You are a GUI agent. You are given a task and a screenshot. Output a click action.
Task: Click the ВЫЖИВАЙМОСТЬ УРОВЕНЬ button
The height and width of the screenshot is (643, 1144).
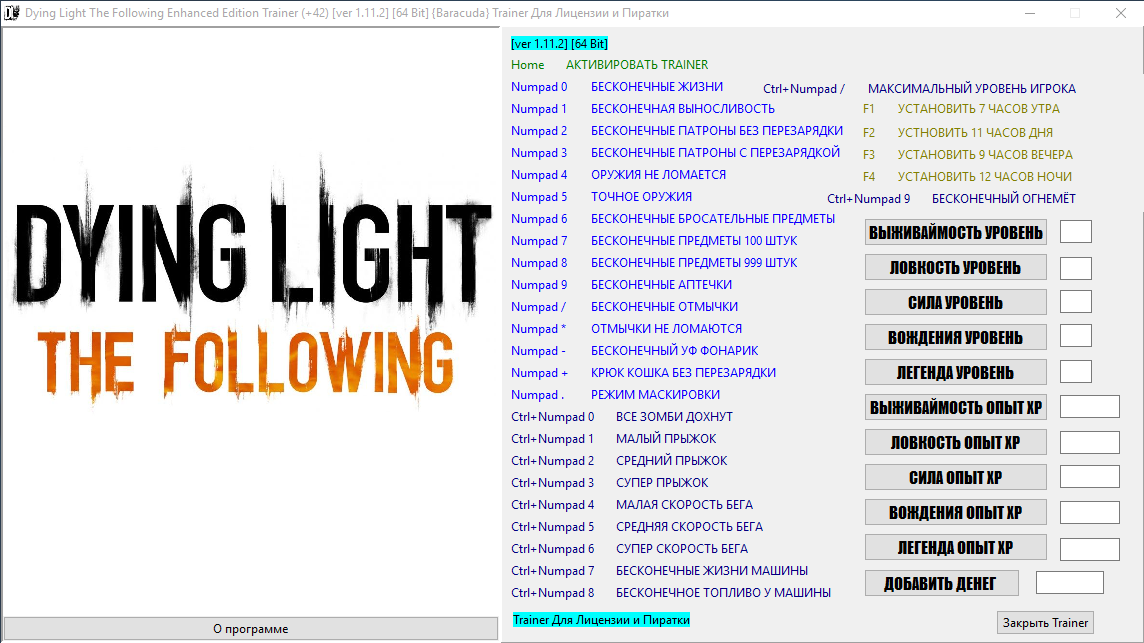(956, 233)
